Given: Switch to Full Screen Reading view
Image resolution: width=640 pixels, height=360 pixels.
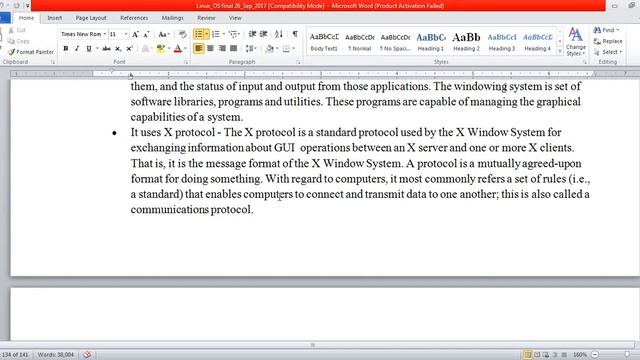Looking at the screenshot, I should pyautogui.click(x=537, y=355).
